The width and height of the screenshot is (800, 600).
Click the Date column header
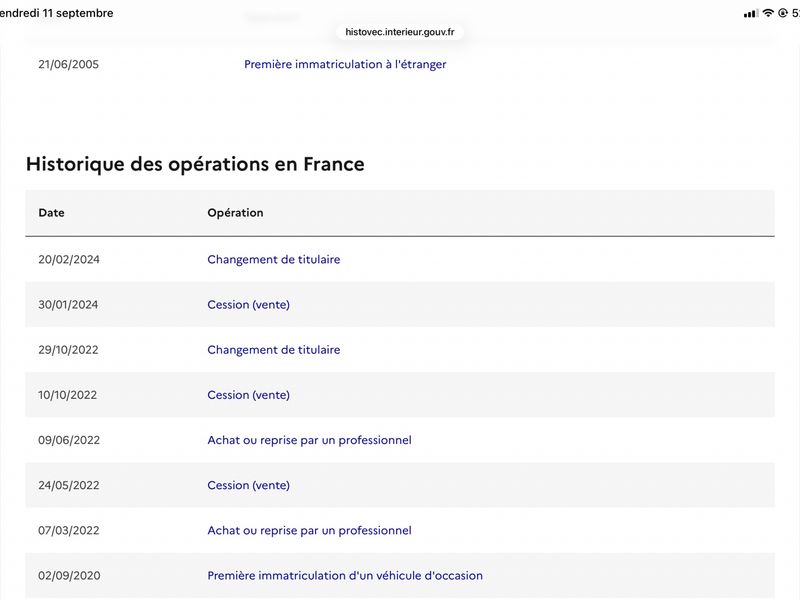(x=52, y=213)
